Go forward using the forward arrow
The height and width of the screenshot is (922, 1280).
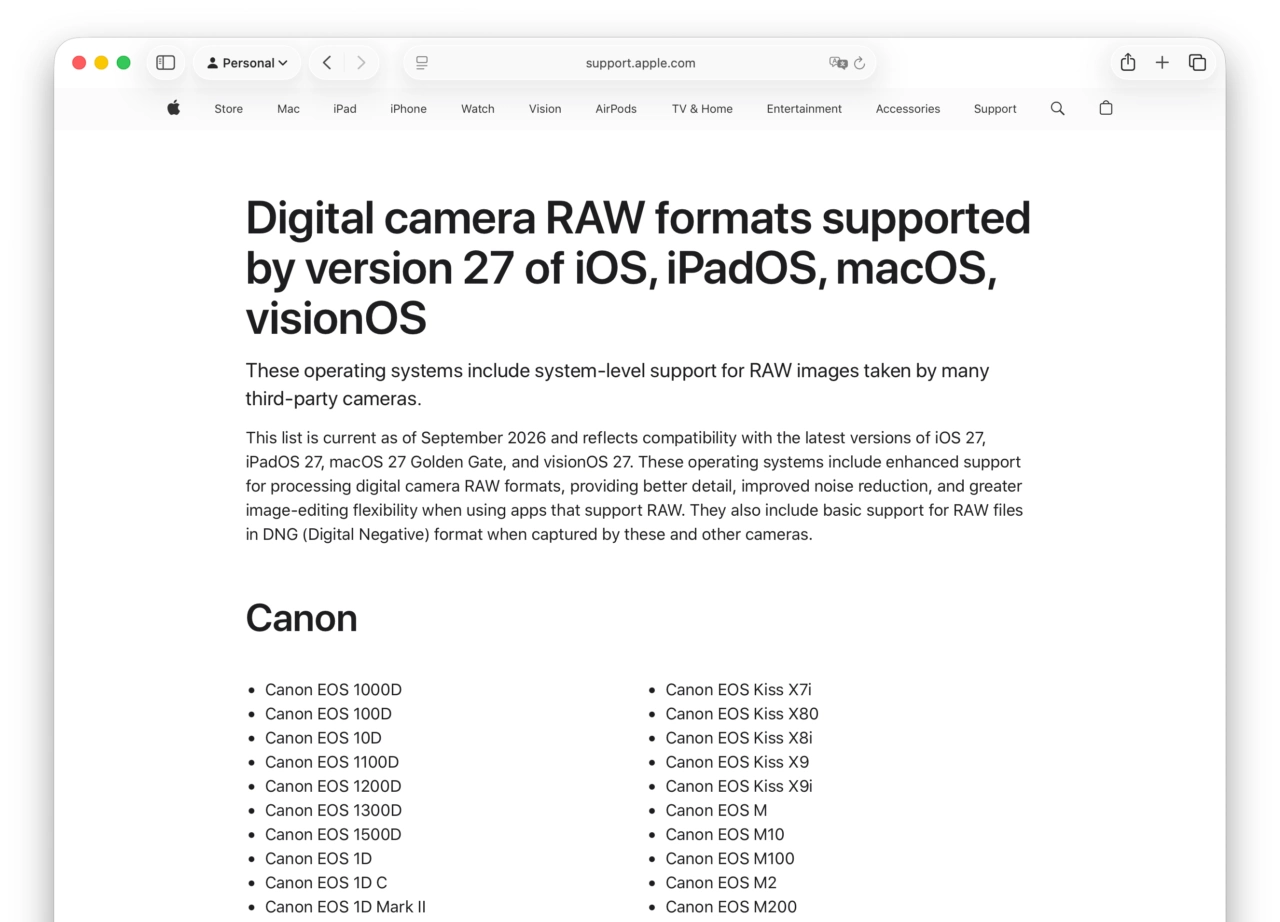pos(361,63)
